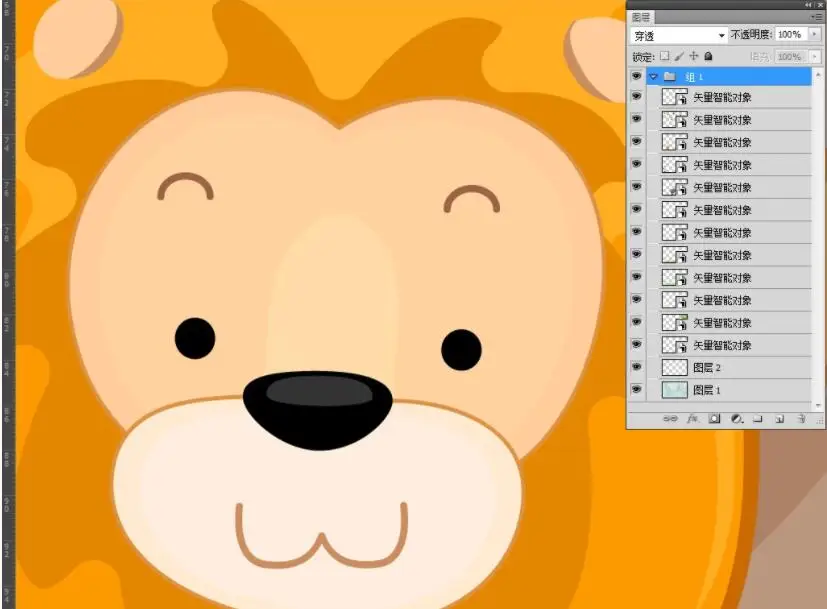This screenshot has height=609, width=827.
Task: Click the layers list scroll down arrow
Action: pyautogui.click(x=818, y=405)
